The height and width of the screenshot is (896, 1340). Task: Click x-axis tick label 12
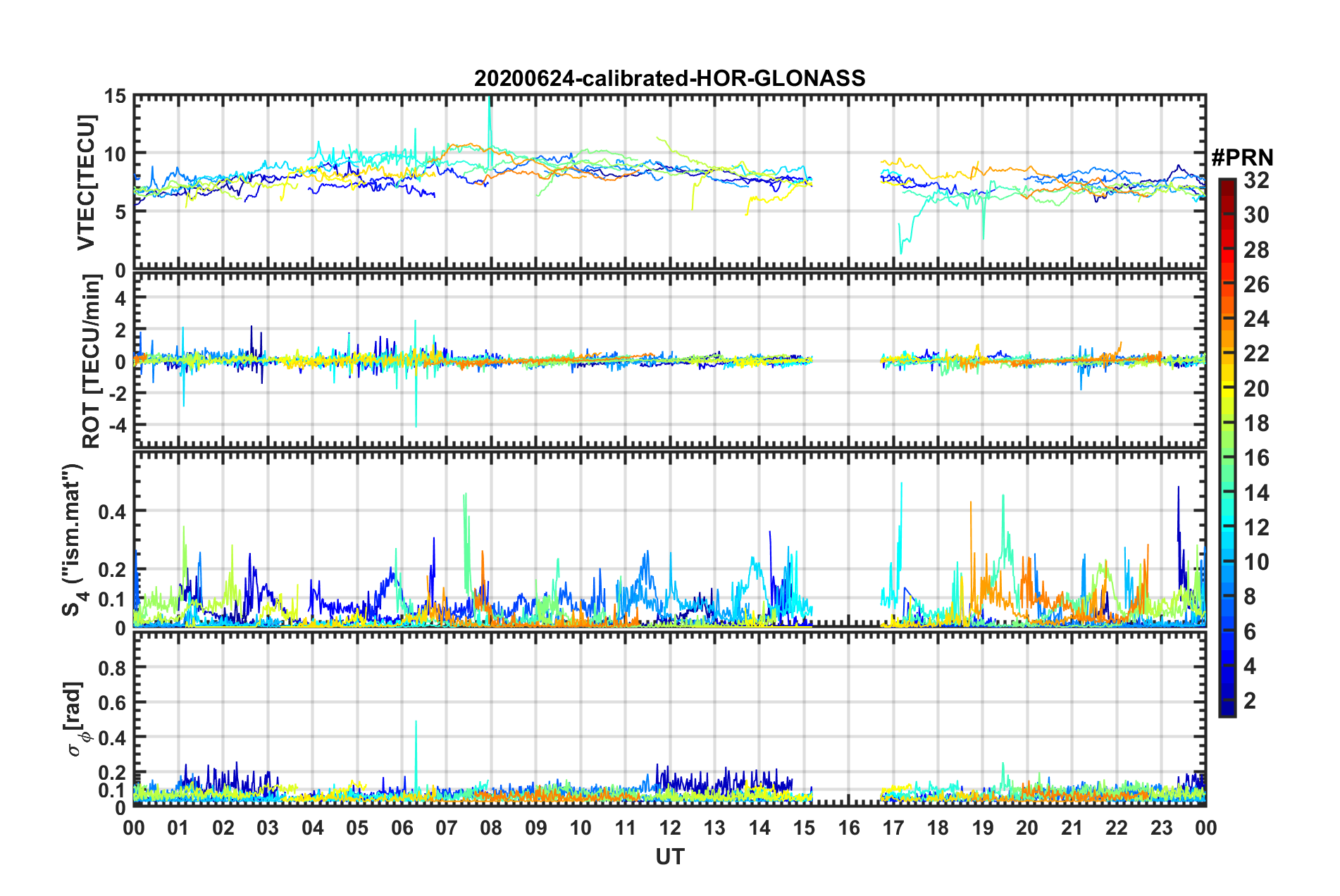pos(670,828)
